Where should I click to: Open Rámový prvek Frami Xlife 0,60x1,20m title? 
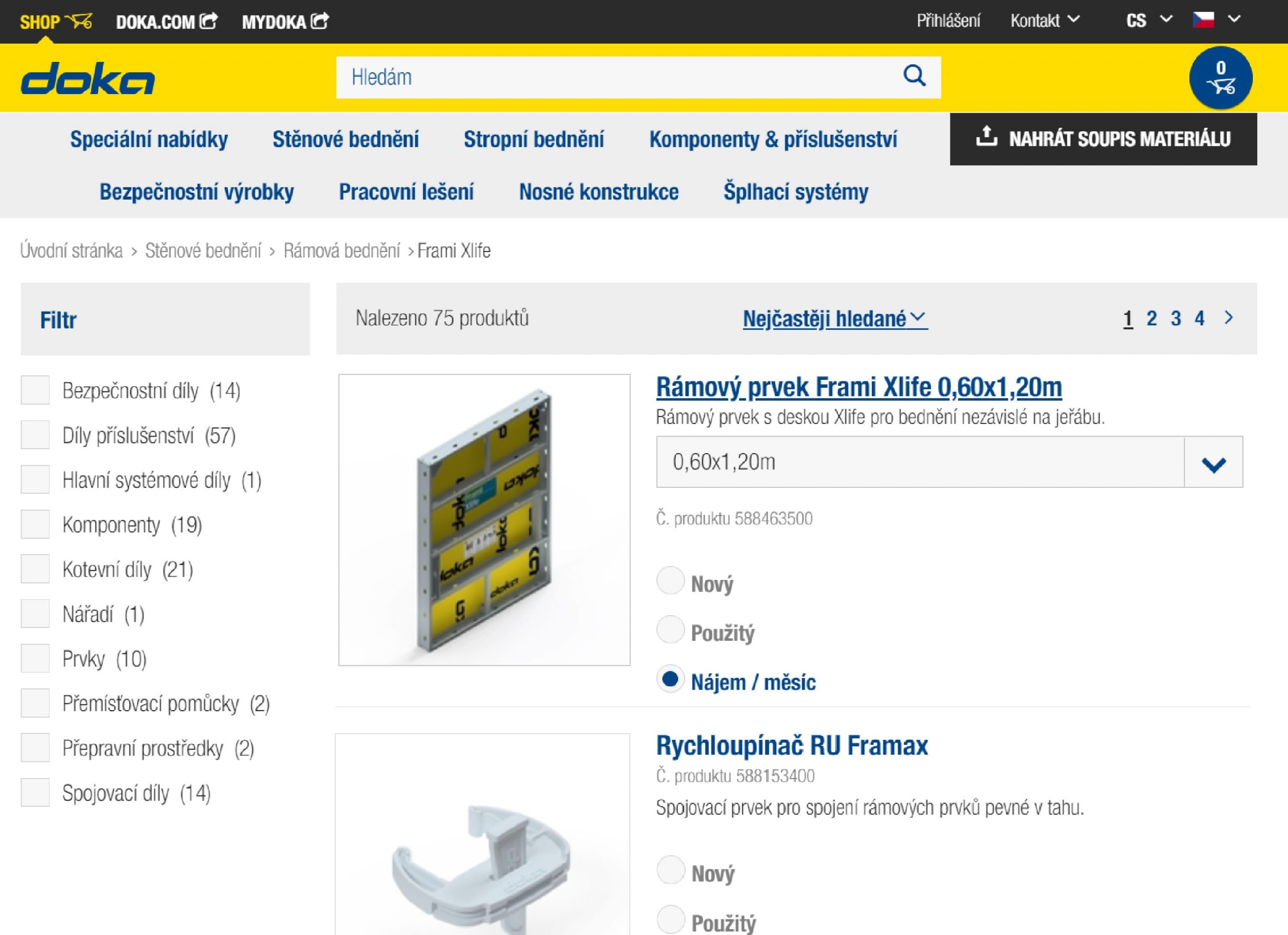(859, 387)
